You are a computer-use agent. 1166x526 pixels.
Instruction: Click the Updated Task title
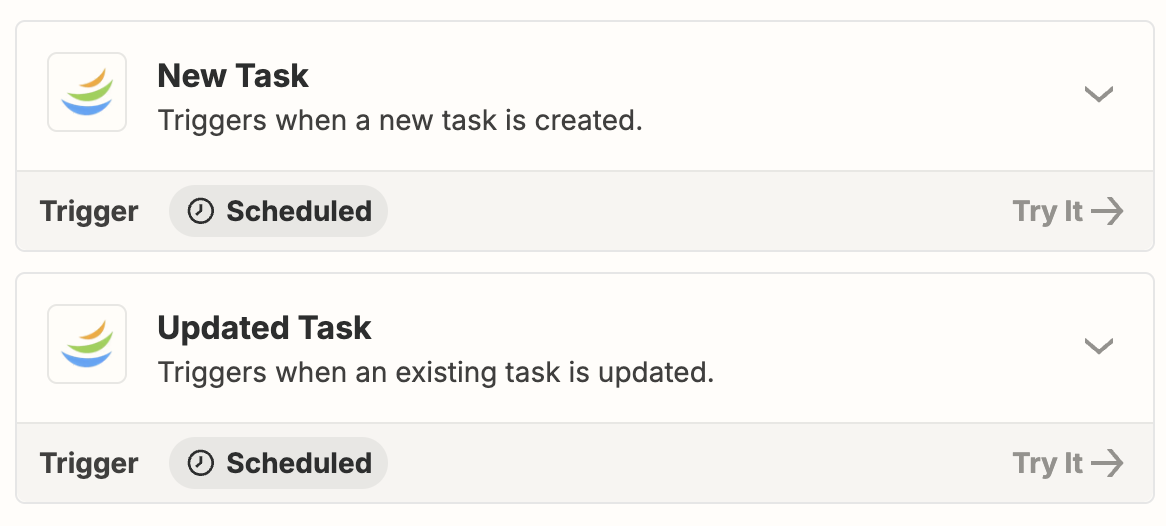click(264, 328)
